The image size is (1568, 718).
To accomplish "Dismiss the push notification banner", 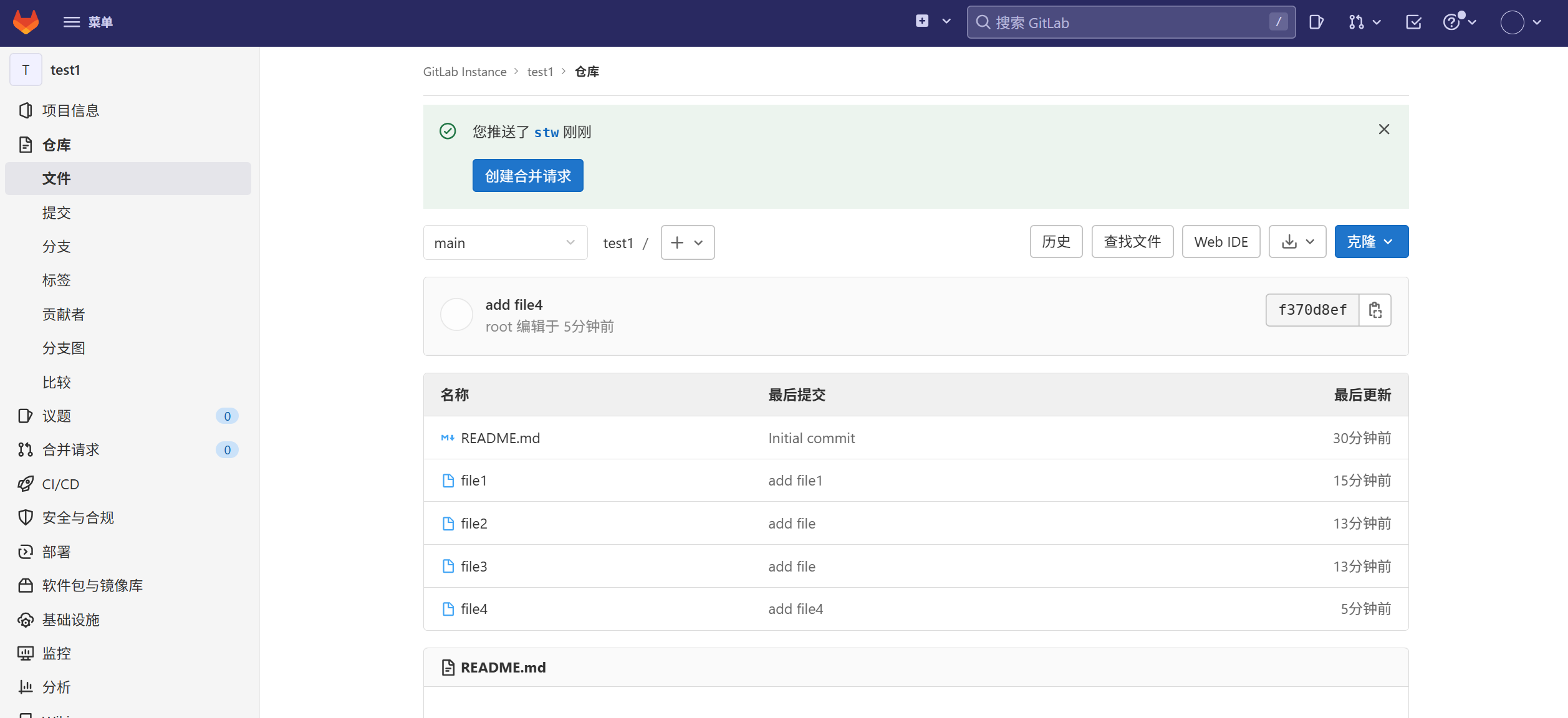I will 1383,130.
